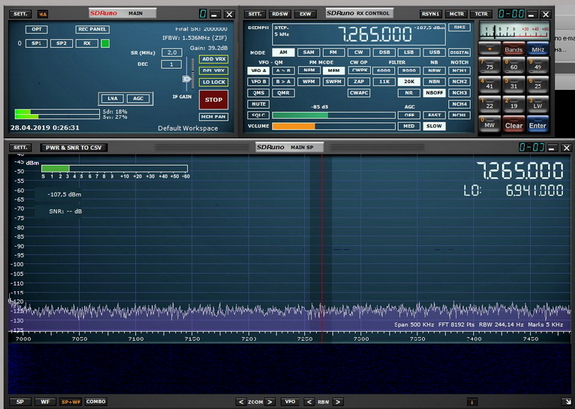The width and height of the screenshot is (575, 409).
Task: Toggle the RX control window button
Action: click(x=87, y=43)
